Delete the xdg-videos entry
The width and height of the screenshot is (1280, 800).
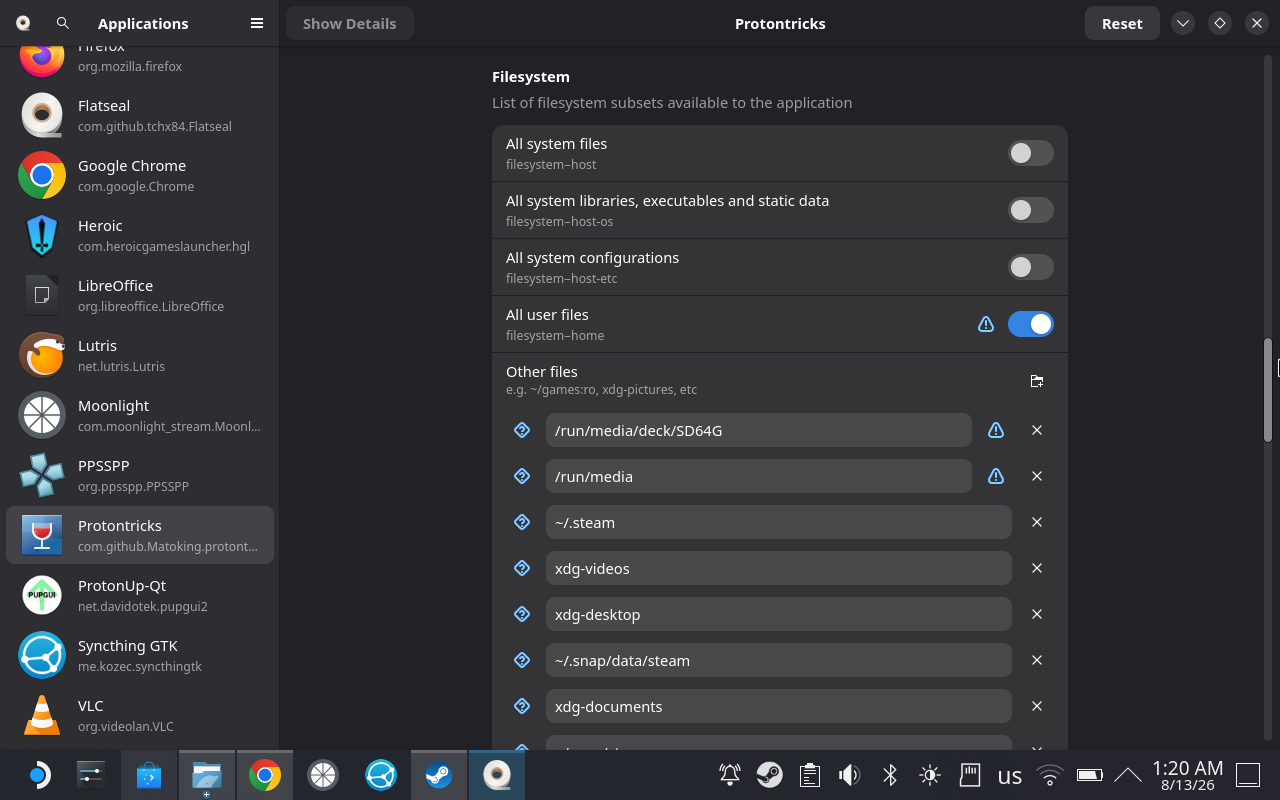pyautogui.click(x=1037, y=568)
